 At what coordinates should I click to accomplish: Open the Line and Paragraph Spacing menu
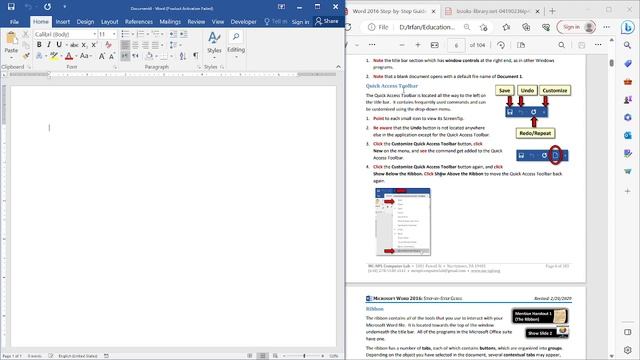(173, 45)
